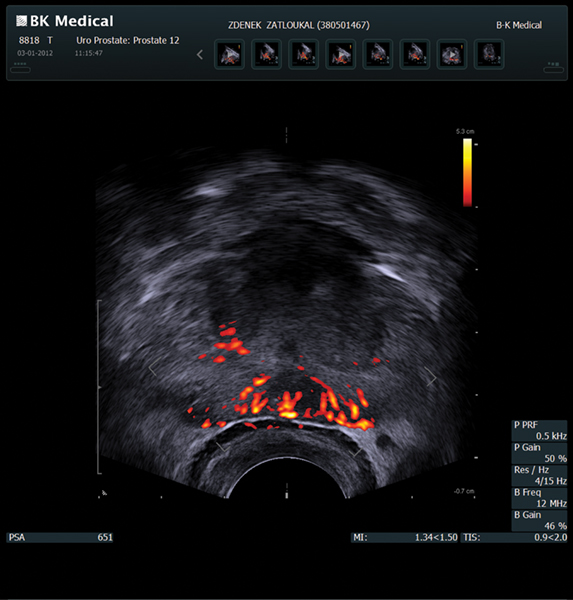Click the BK Medical logo
The image size is (573, 600).
pyautogui.click(x=65, y=21)
